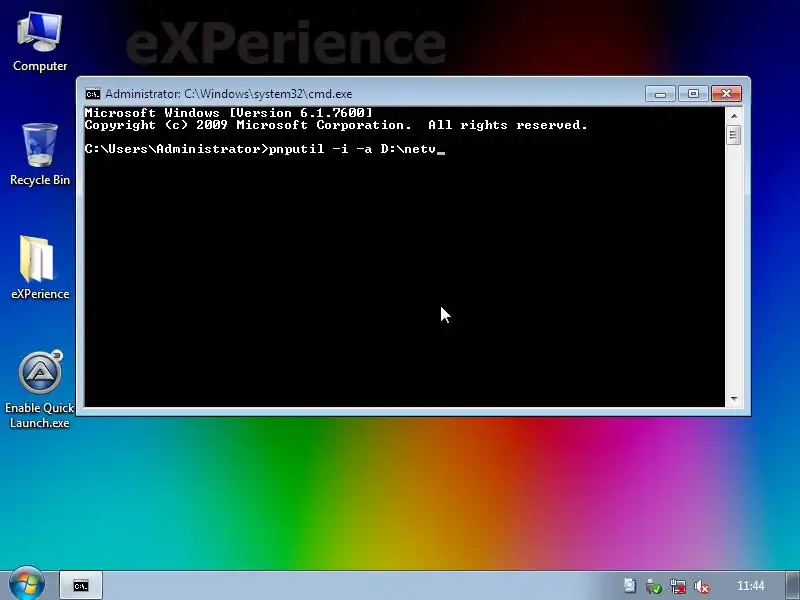
Task: Click the muted volume tray icon
Action: click(702, 586)
